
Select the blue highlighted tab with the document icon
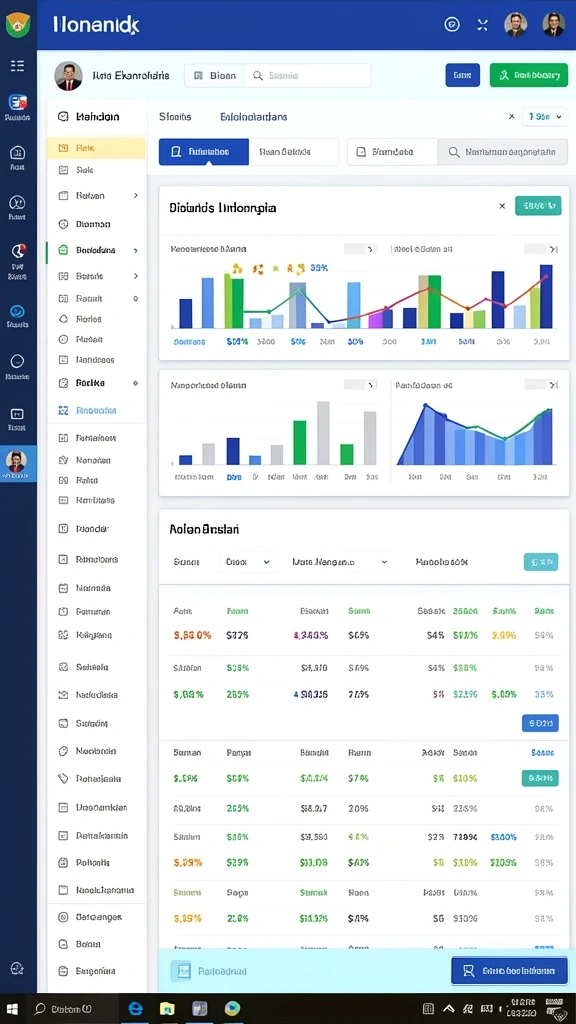[x=204, y=152]
